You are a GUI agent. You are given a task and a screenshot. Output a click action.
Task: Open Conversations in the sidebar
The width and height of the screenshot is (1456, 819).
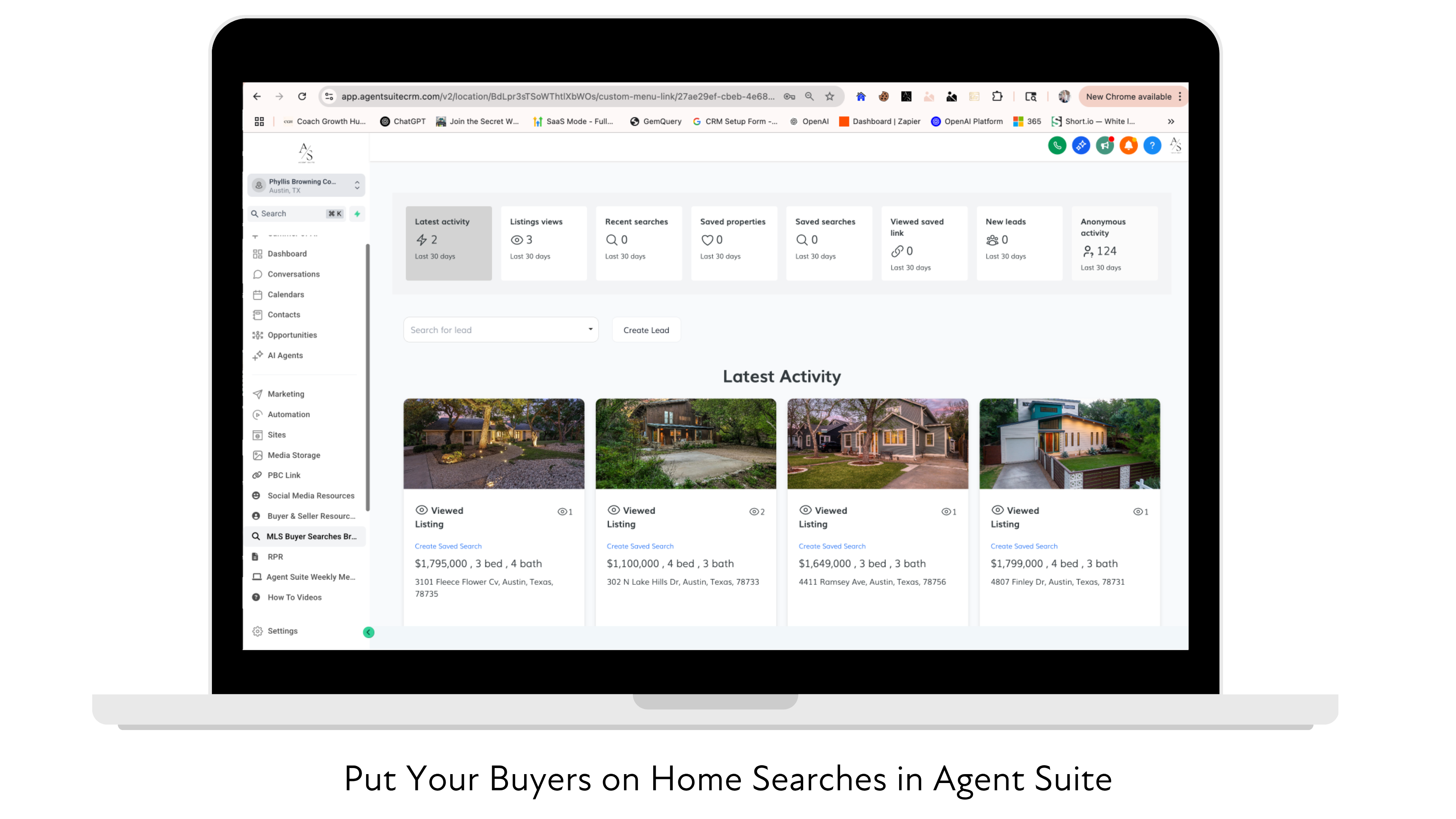[x=293, y=274]
